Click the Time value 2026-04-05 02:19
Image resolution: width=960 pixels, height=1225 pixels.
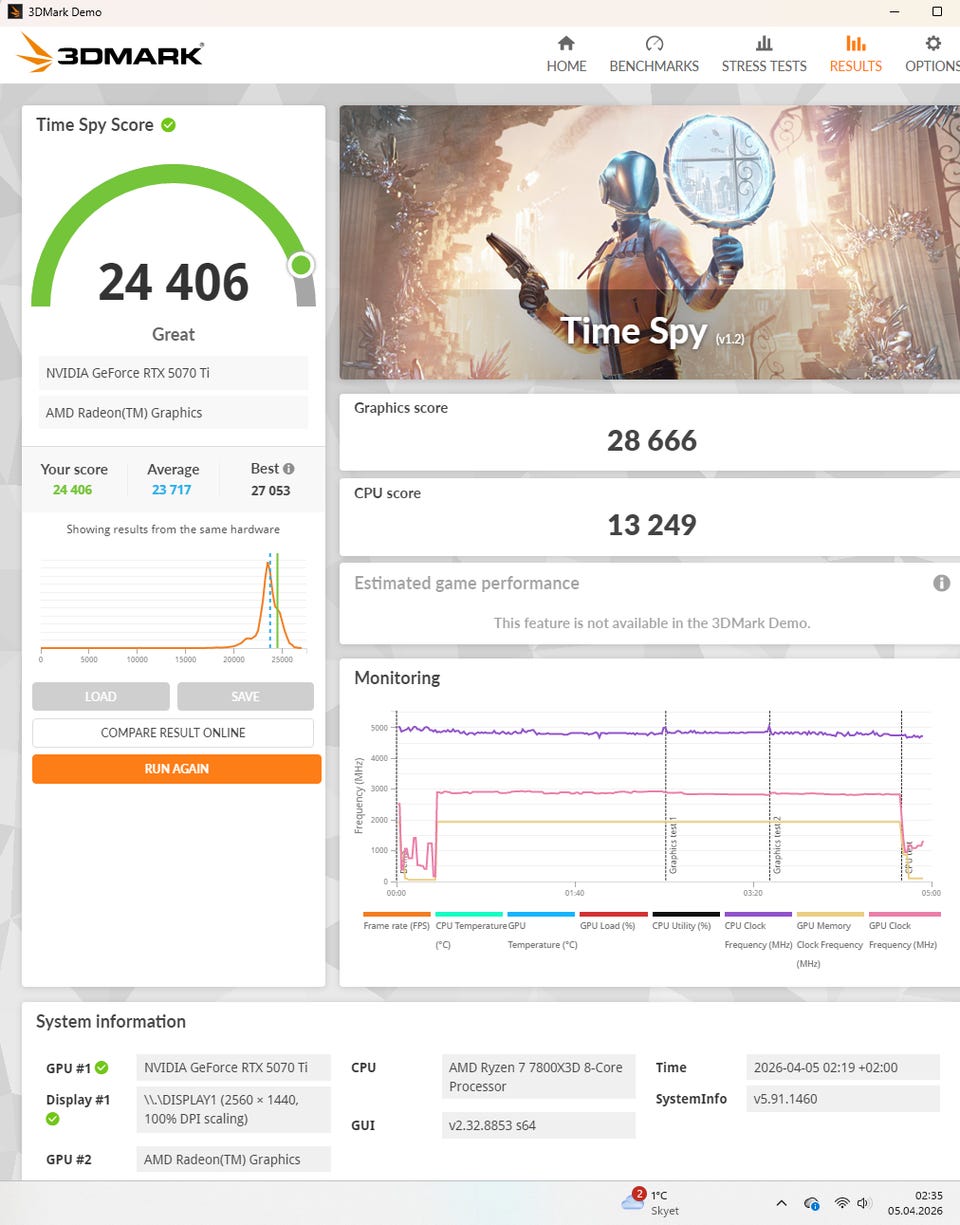coord(843,1067)
